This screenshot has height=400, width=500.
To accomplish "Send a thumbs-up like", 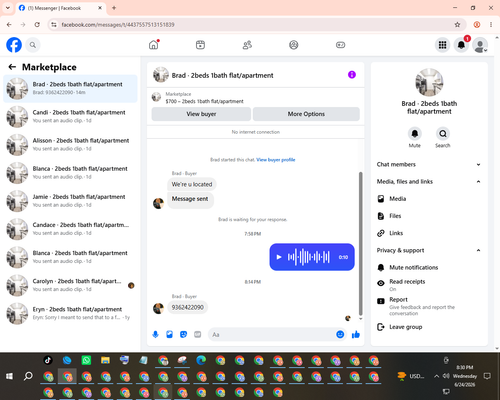I will click(x=356, y=334).
